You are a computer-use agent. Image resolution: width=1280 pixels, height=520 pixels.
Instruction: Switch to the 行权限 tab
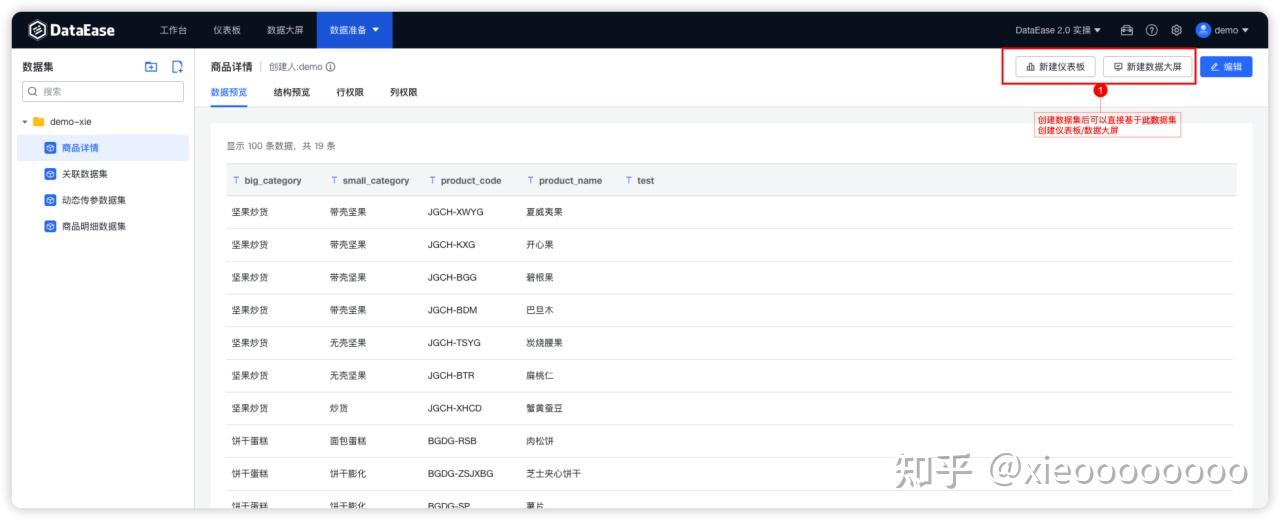coord(350,92)
